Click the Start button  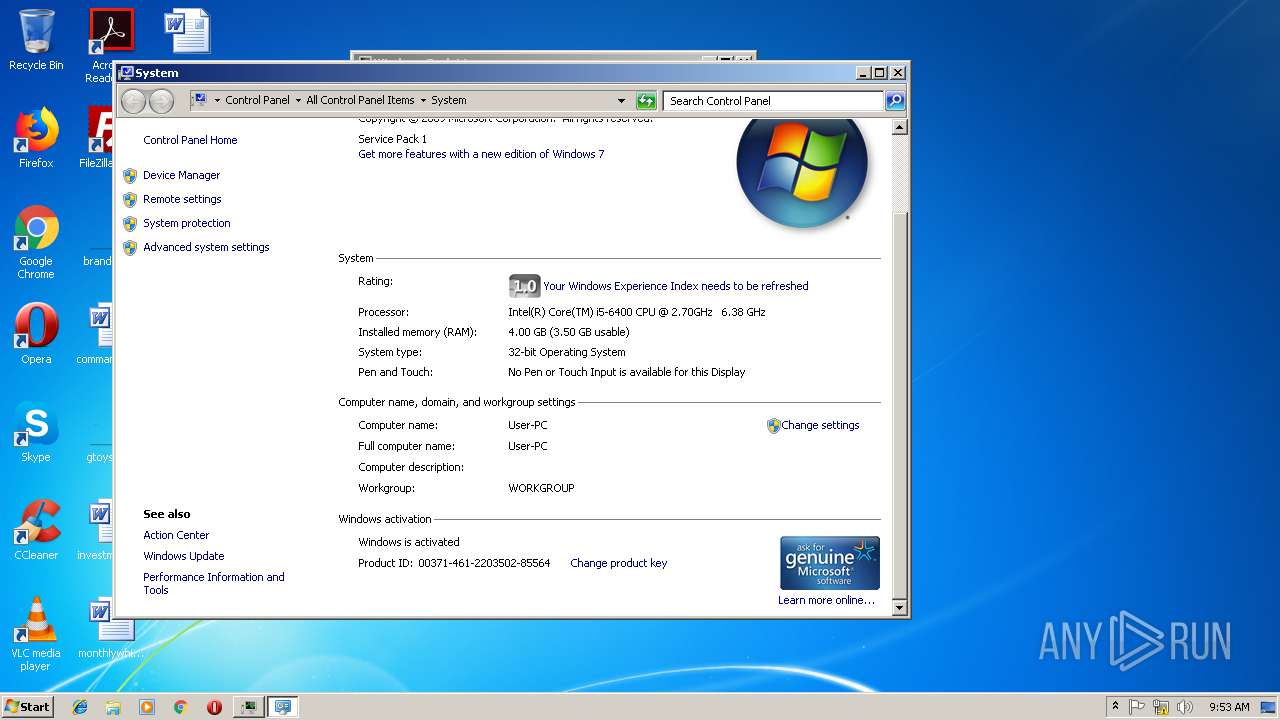28,706
